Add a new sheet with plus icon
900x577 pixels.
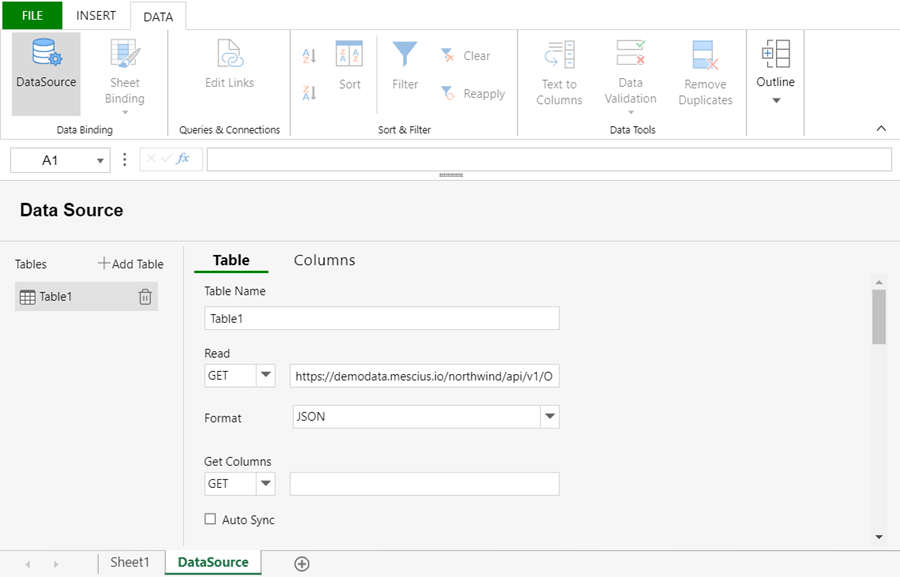[x=302, y=564]
